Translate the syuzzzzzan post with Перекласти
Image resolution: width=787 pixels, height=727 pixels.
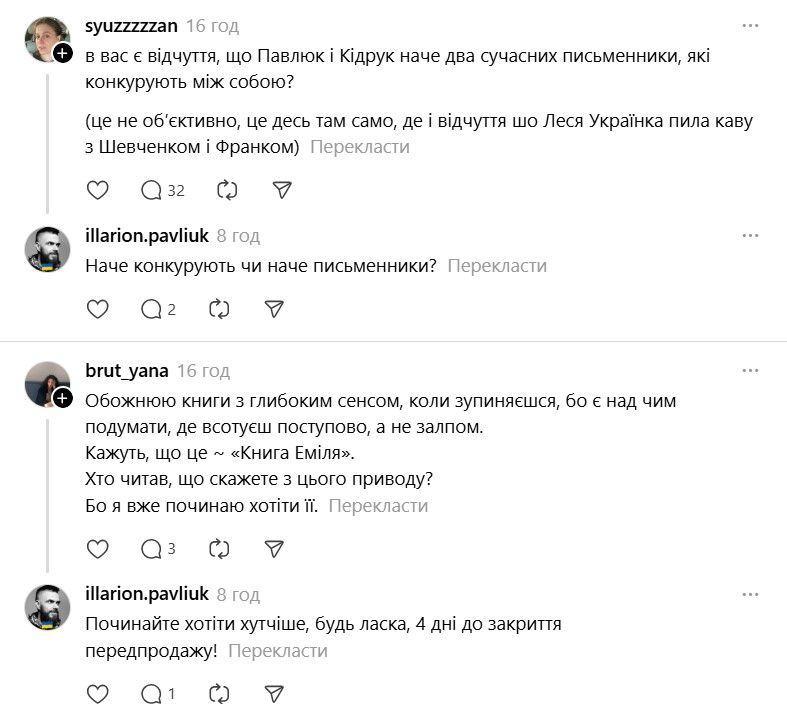[x=359, y=147]
